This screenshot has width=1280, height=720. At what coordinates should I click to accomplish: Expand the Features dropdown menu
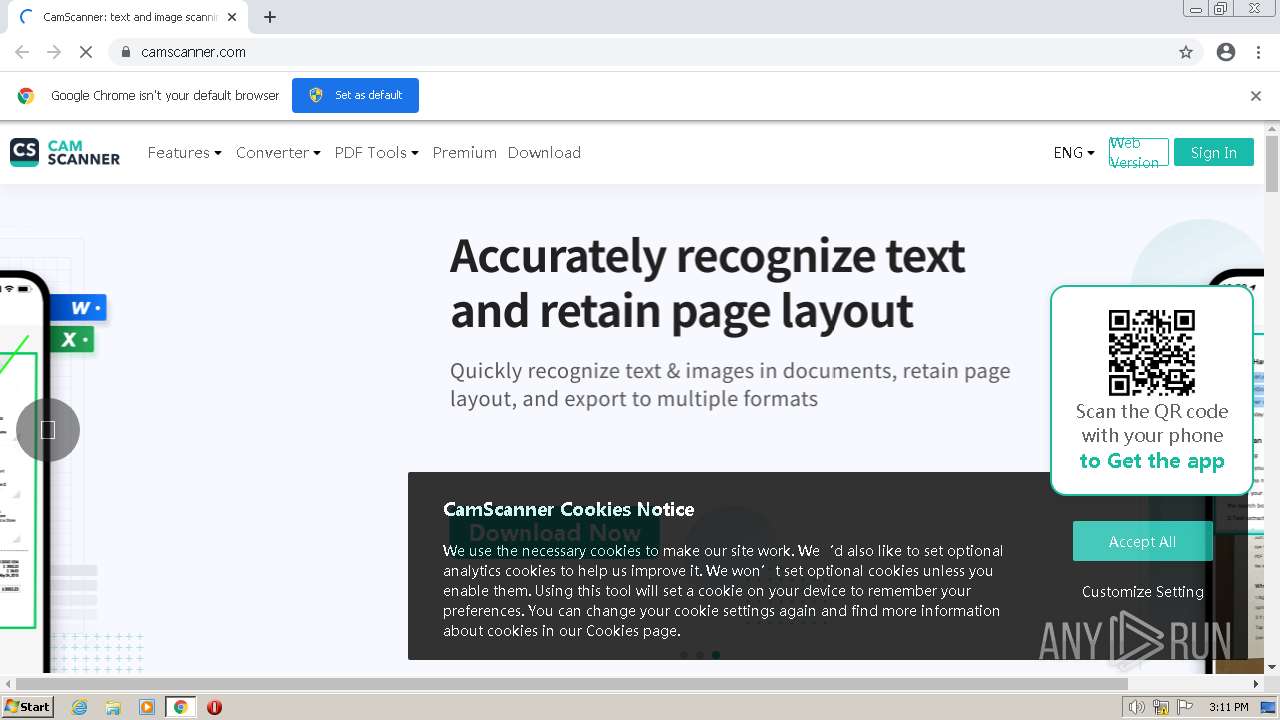185,153
